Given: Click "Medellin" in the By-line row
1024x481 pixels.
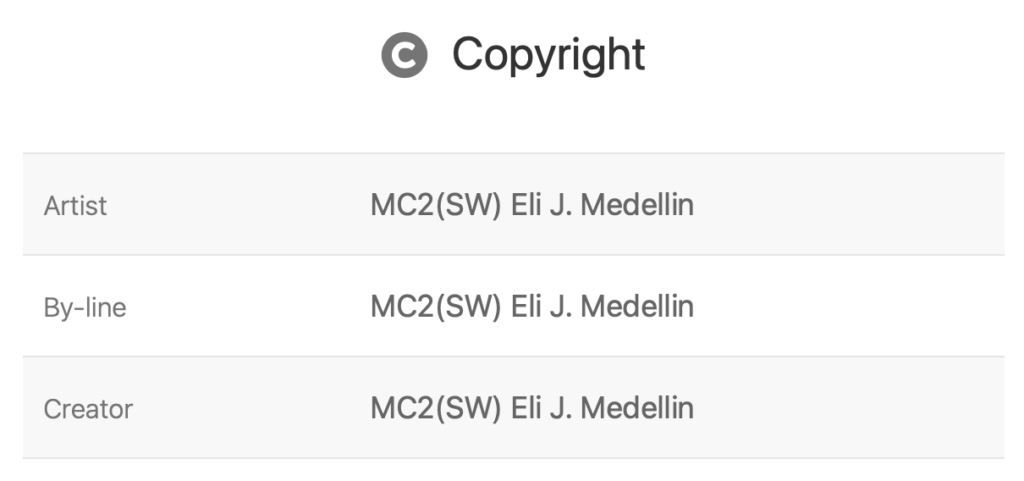Looking at the screenshot, I should tap(637, 306).
